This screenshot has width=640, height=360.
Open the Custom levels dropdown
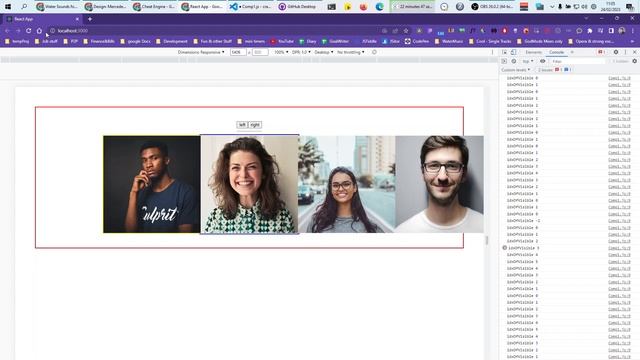click(x=516, y=70)
